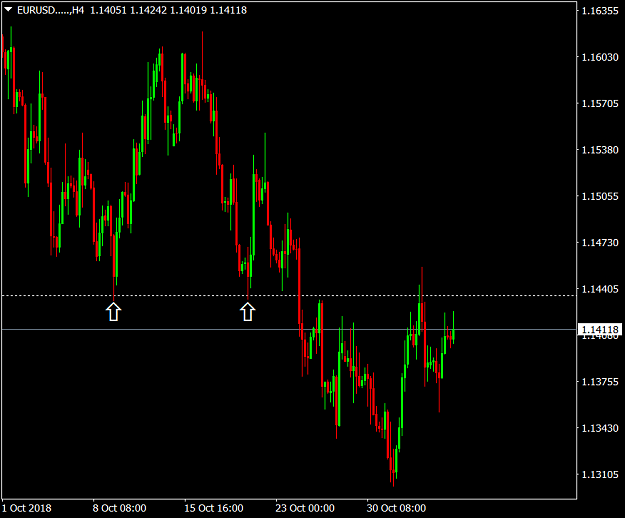
Task: Click the 1 Oct 2018 date label
Action: 27,508
